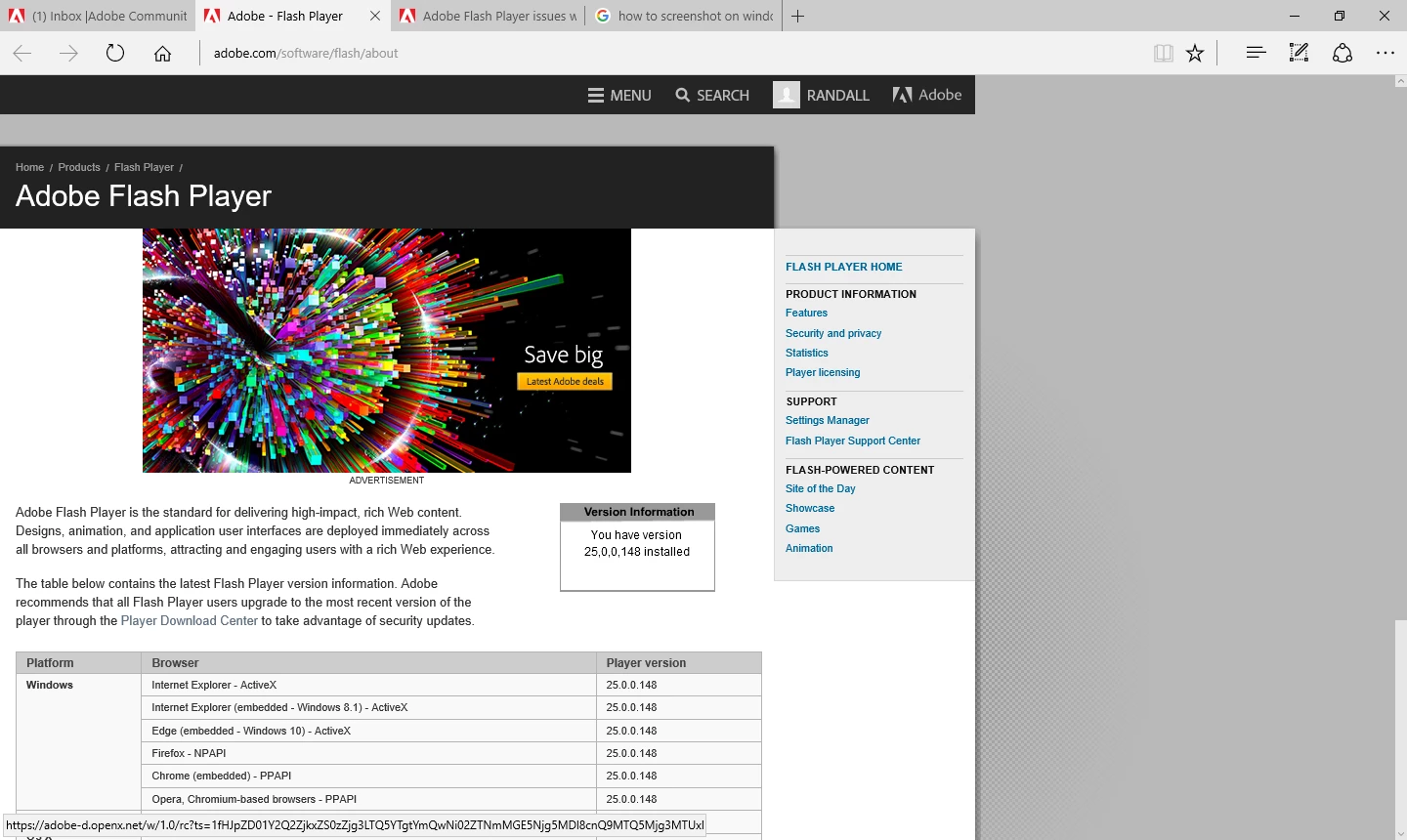Click the Windows platform cell

(x=79, y=742)
